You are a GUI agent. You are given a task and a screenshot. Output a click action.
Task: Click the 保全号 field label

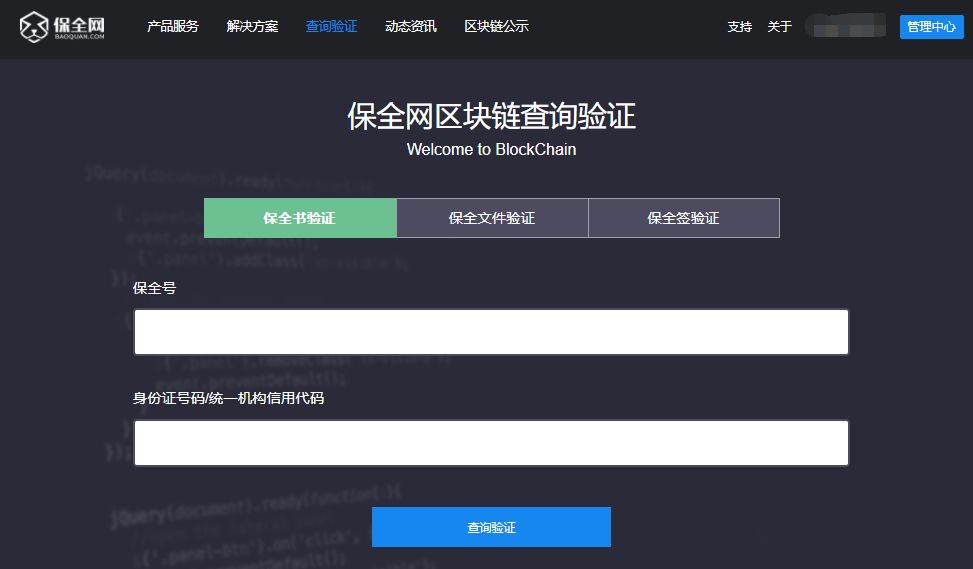[155, 288]
